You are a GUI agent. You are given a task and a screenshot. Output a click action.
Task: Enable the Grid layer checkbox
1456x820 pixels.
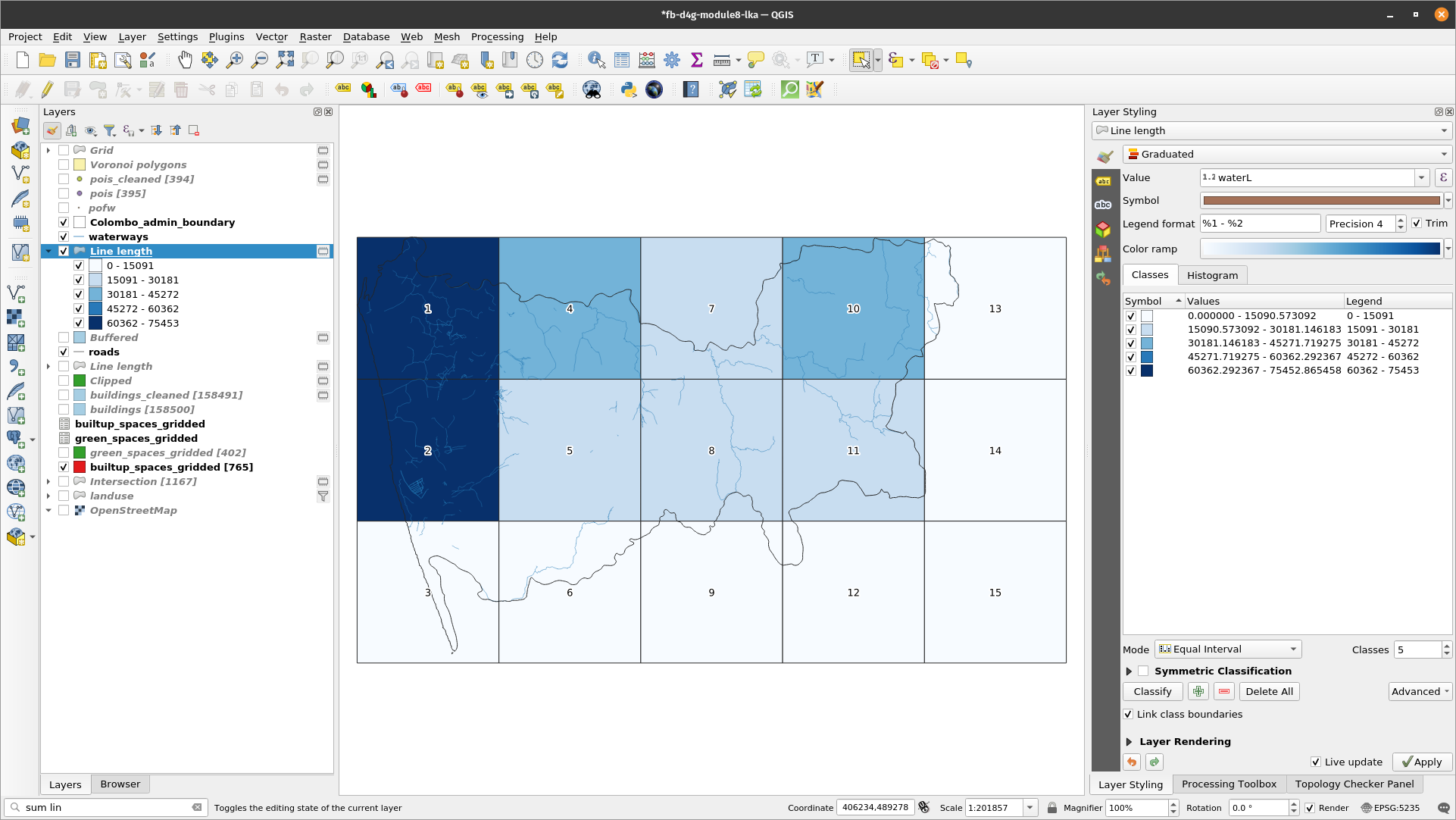[x=64, y=151]
